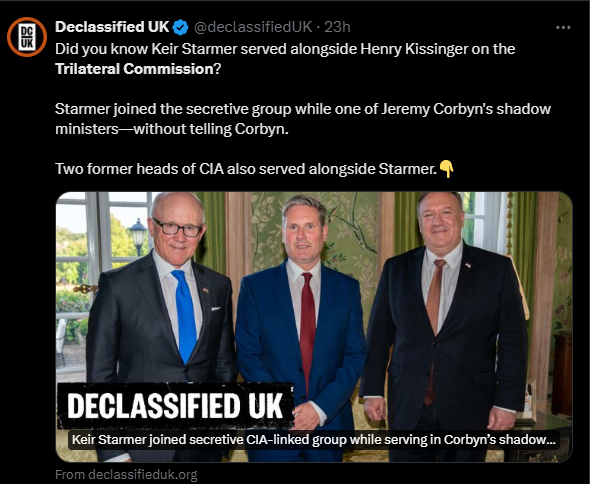Screen dimensions: 590x484
Task: Click the Declassified UK profile avatar
Action: click(27, 37)
